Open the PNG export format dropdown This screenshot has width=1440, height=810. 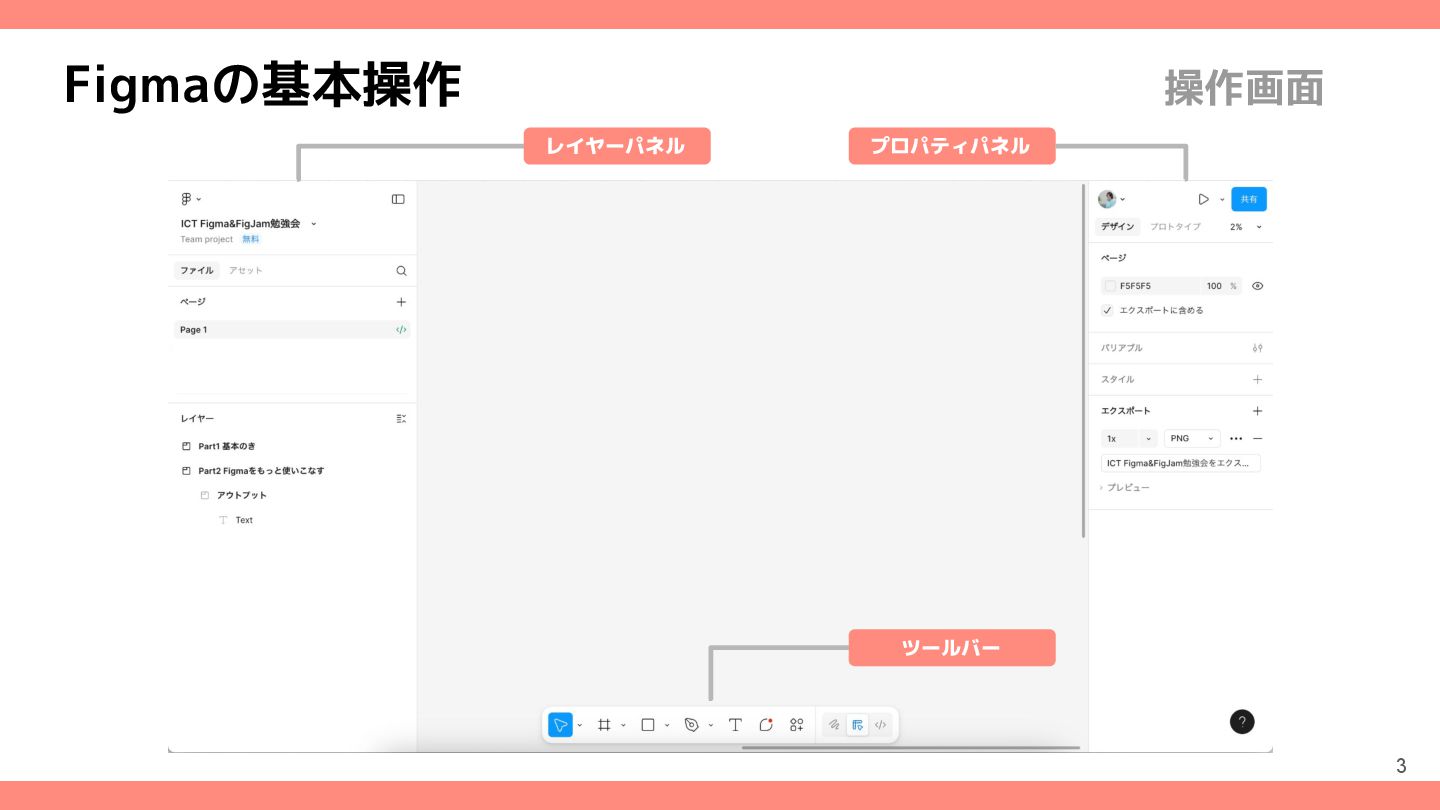point(1192,439)
